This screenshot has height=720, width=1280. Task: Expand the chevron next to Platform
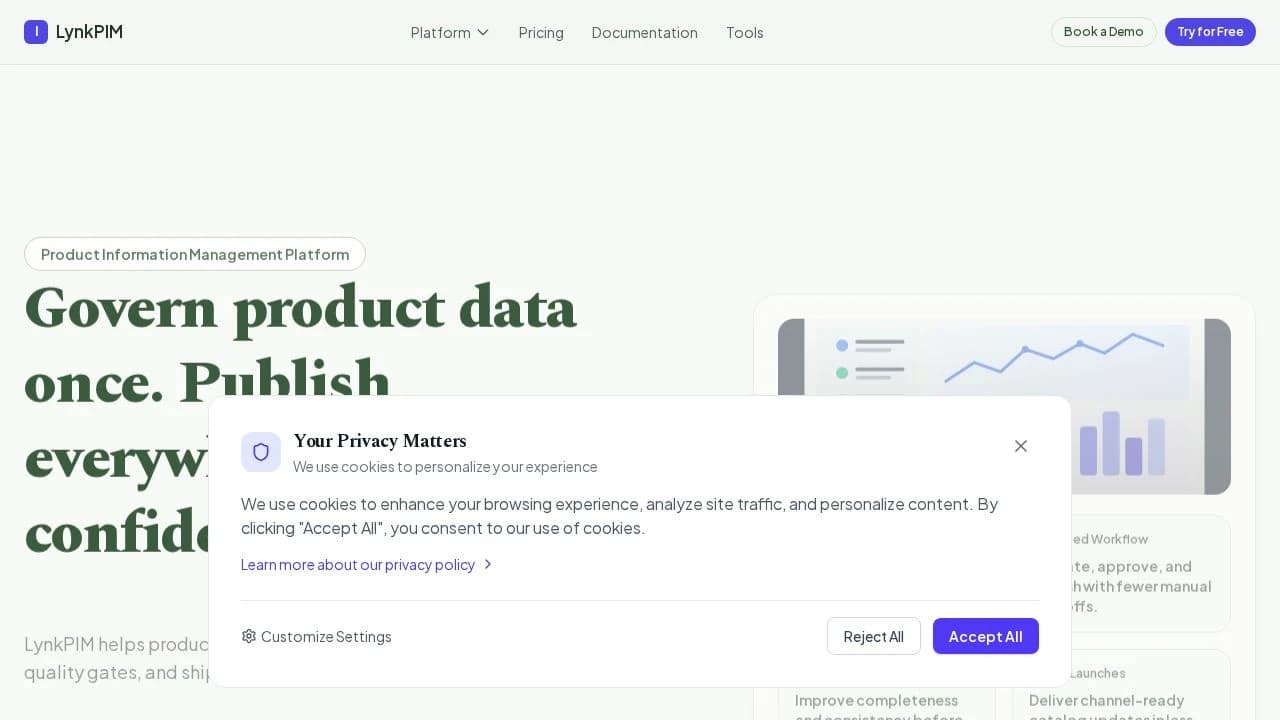(x=482, y=33)
